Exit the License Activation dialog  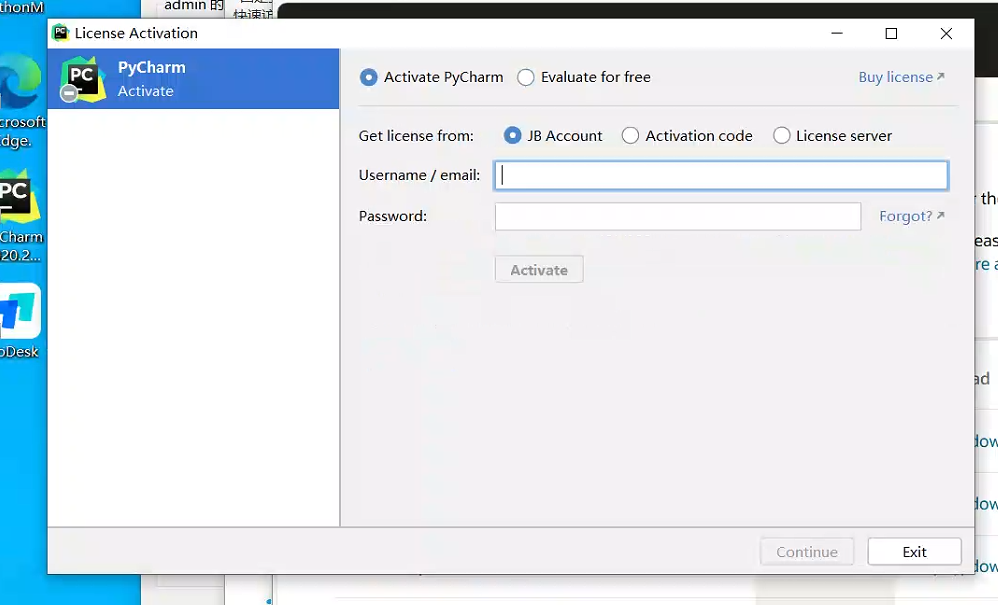click(914, 552)
